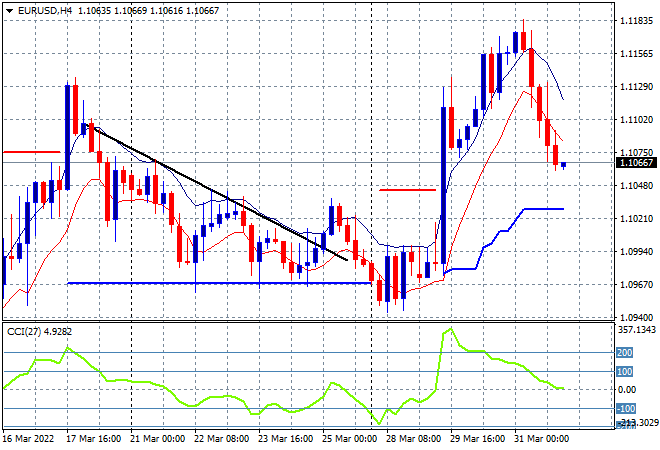Click the 1.11565 price scale label
Image resolution: width=660 pixels, height=450 pixels.
point(636,53)
